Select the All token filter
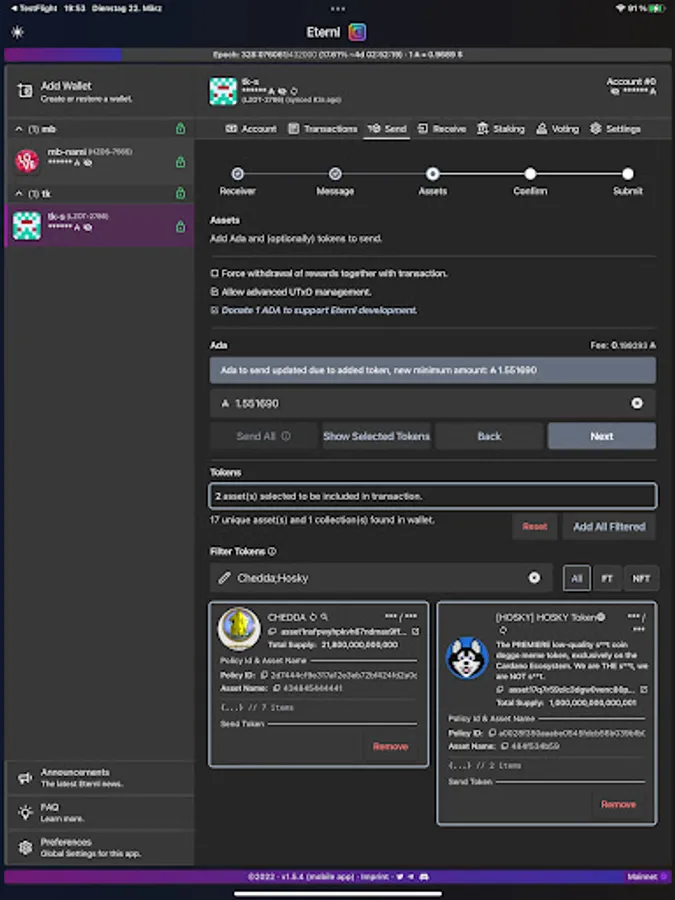 point(577,578)
